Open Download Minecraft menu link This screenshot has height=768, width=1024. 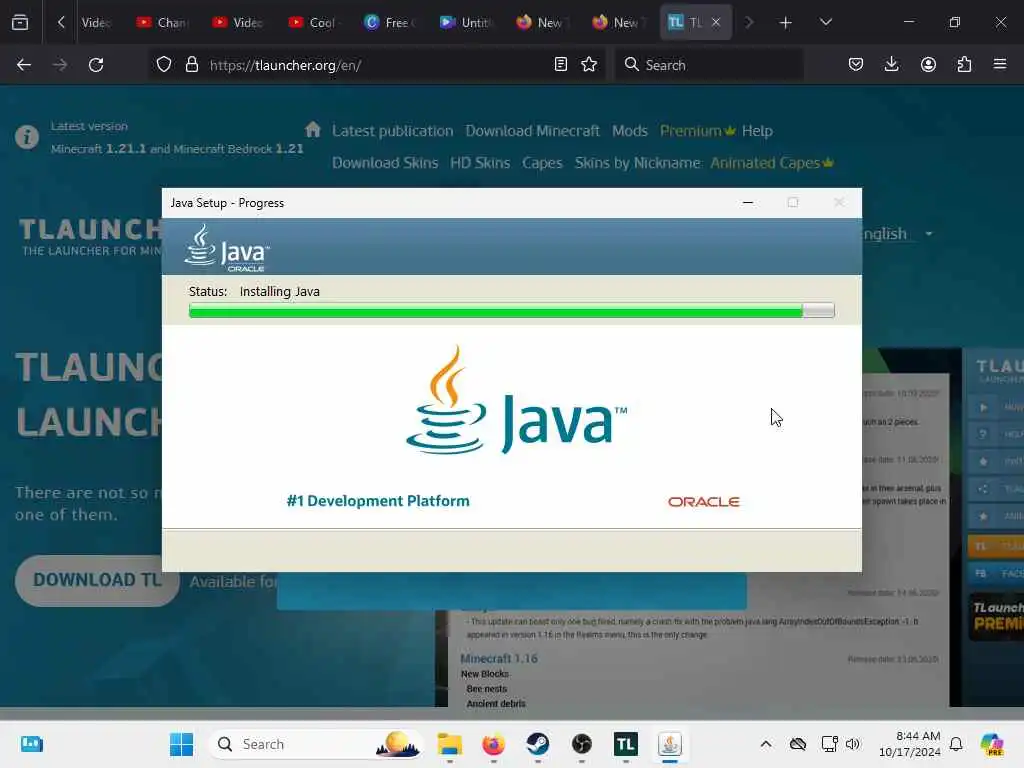point(532,131)
